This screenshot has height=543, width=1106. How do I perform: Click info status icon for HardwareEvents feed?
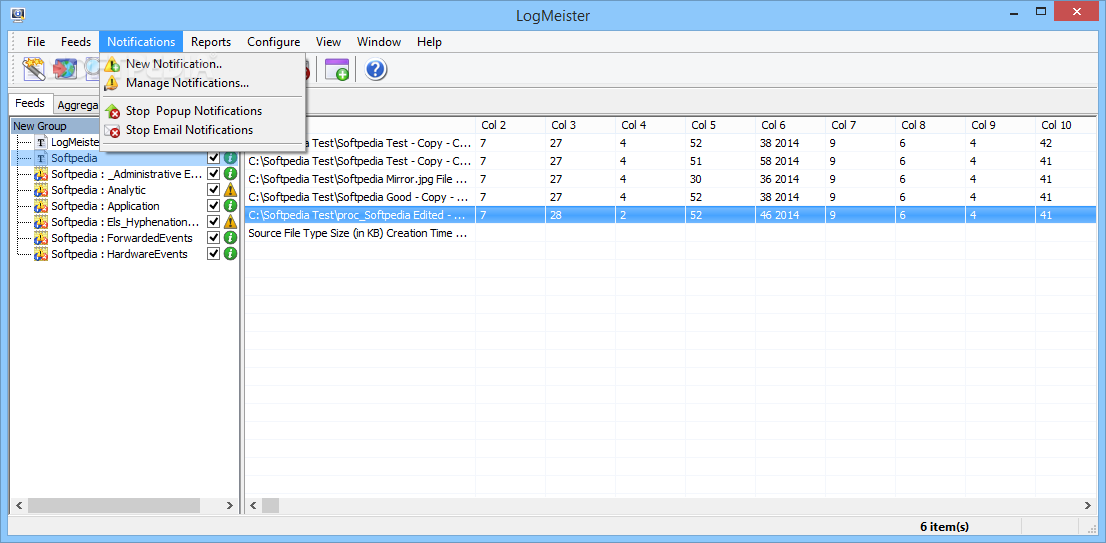(230, 254)
